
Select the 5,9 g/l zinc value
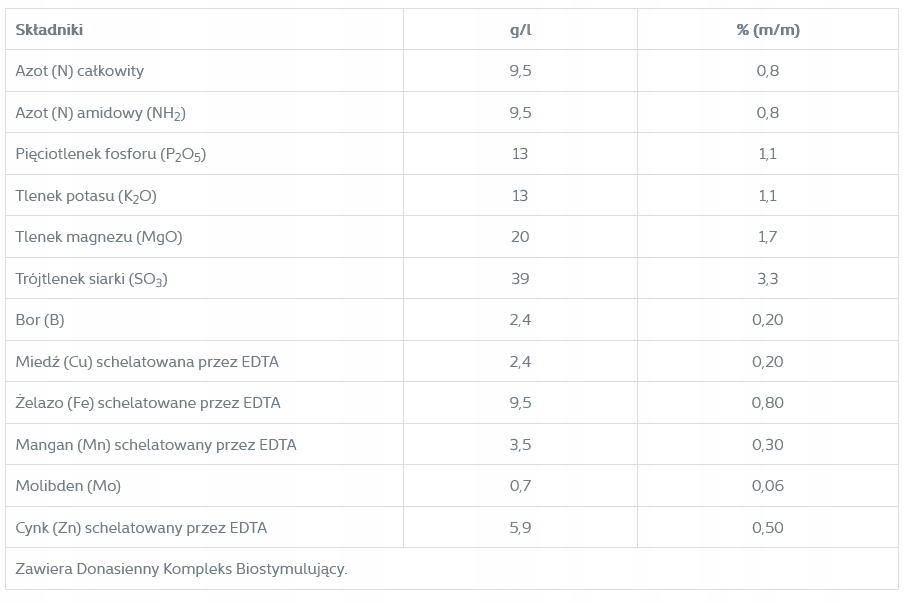pos(520,528)
